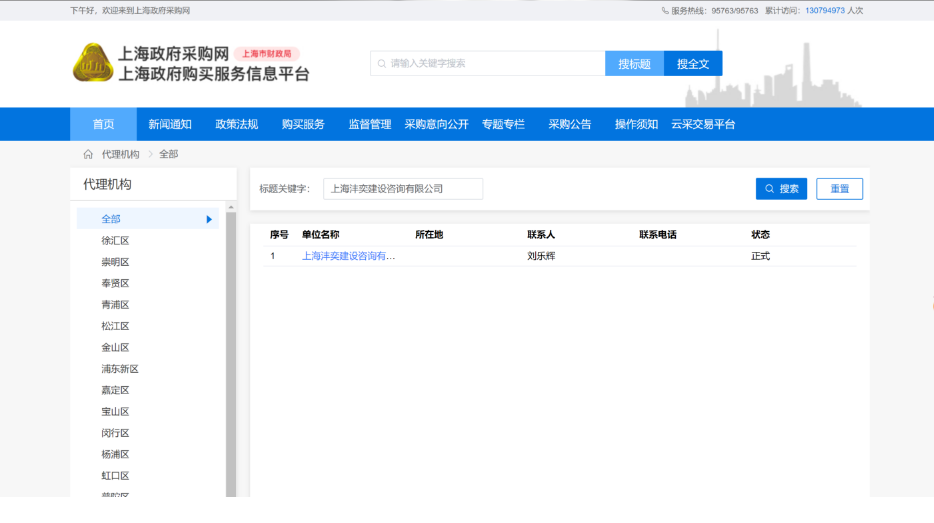Viewport: 934px width, 523px height.
Task: Select 金山区 in the district list
Action: pyautogui.click(x=116, y=347)
